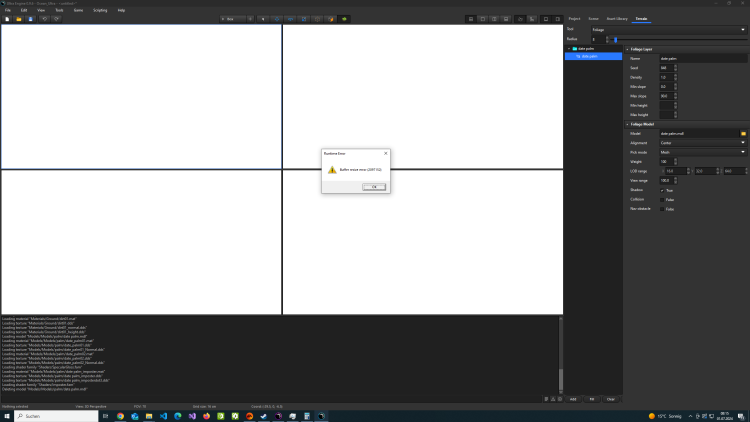This screenshot has height=422, width=750.
Task: Browse for foliage Model file via folder icon
Action: click(743, 133)
